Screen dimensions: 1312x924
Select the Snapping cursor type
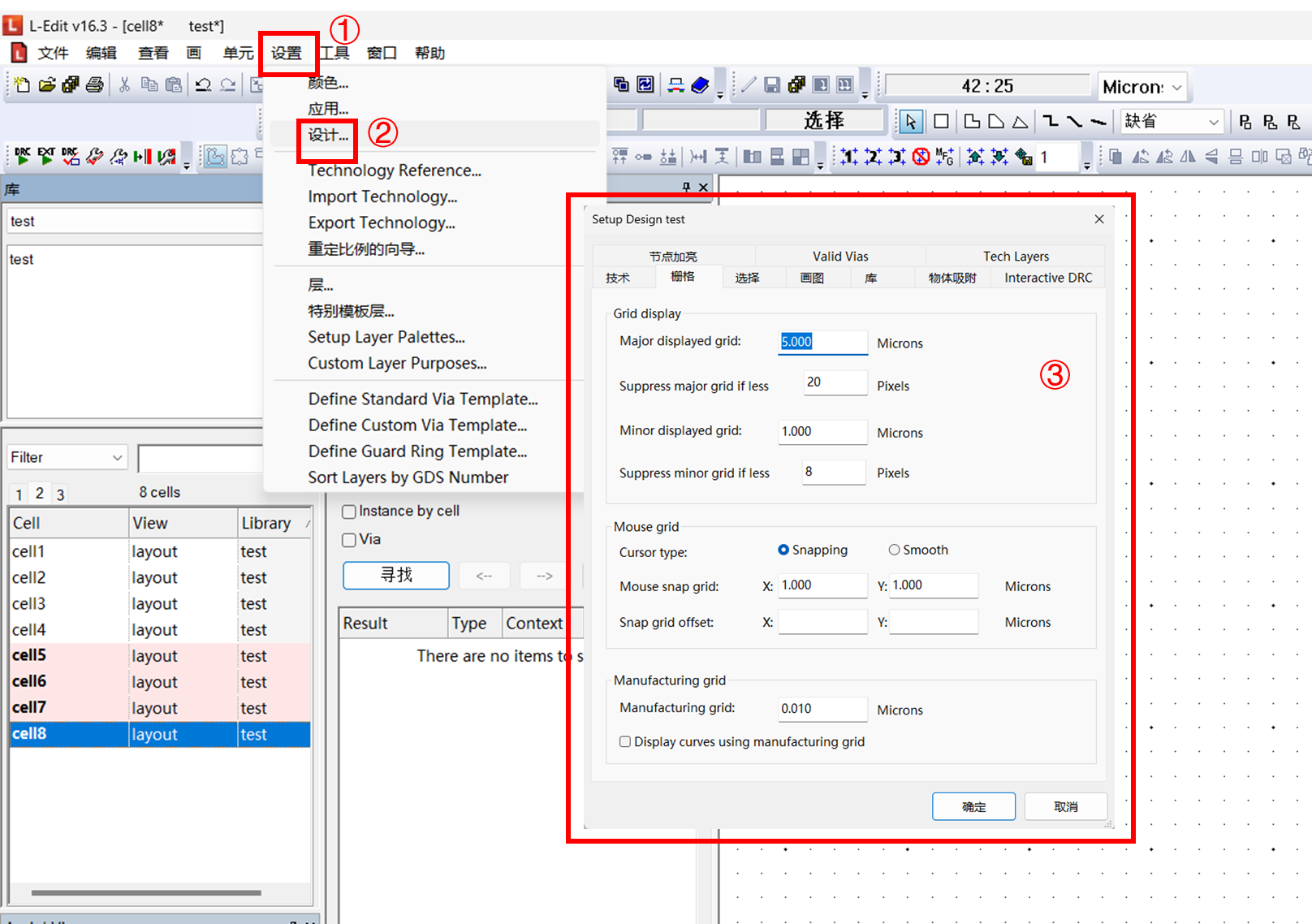tap(783, 550)
